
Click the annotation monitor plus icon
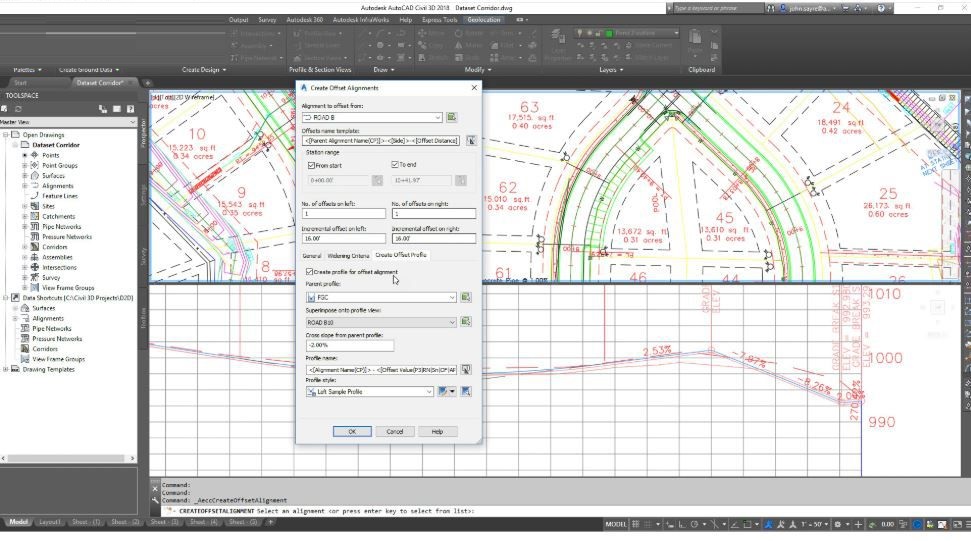pos(858,524)
